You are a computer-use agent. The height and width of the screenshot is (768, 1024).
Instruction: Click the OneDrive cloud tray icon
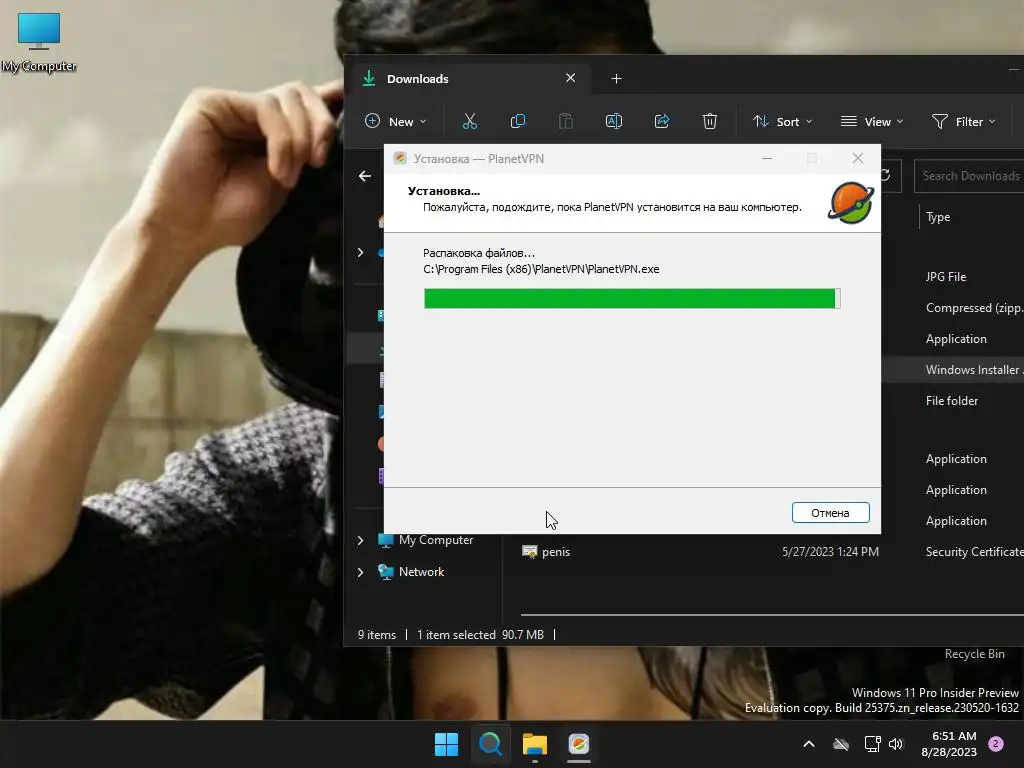(841, 744)
